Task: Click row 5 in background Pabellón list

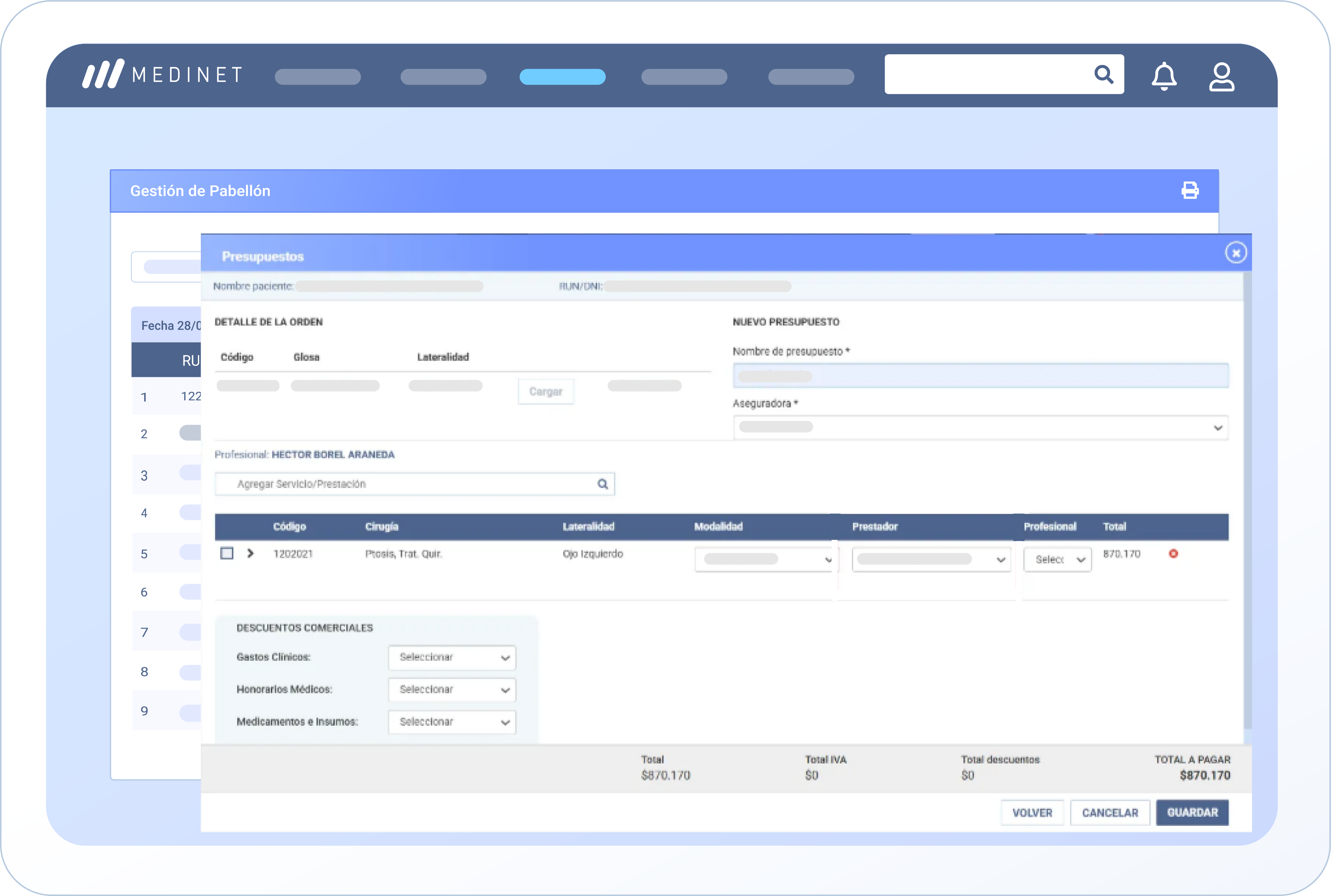Action: click(x=167, y=553)
